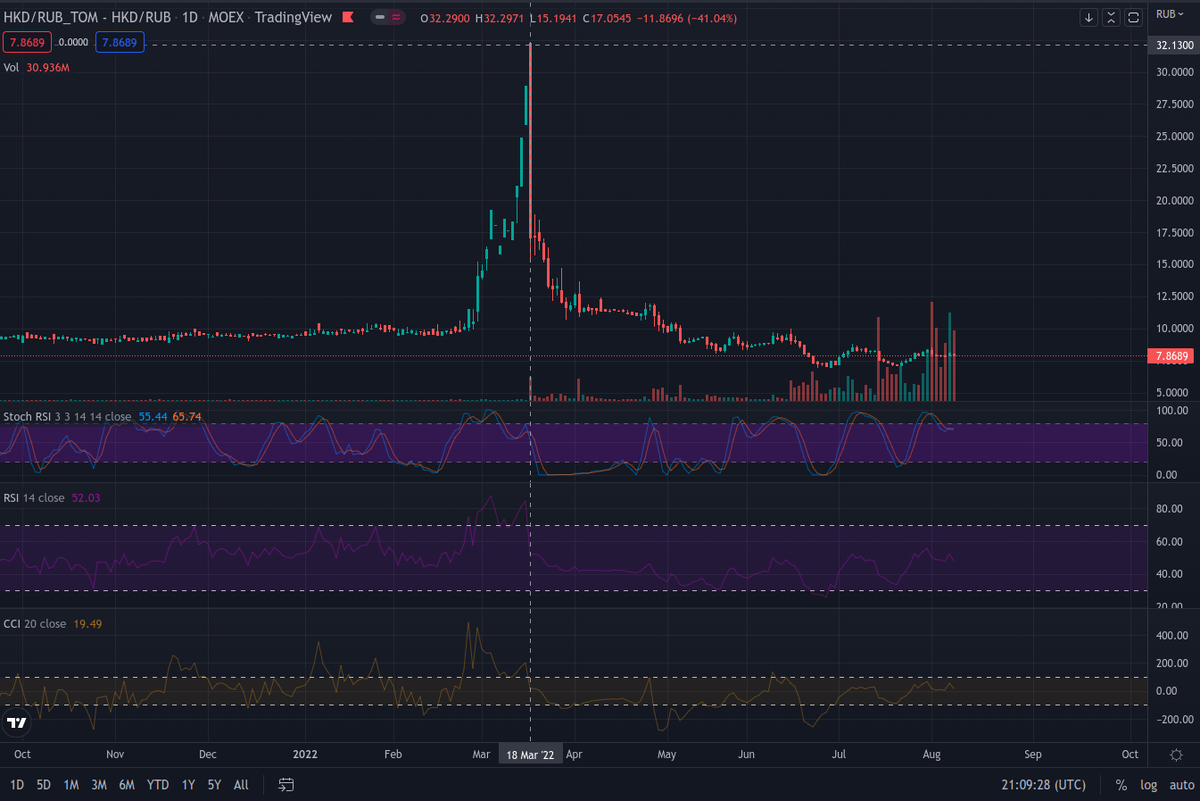Click the Stoch RSI value 65.74

187,416
